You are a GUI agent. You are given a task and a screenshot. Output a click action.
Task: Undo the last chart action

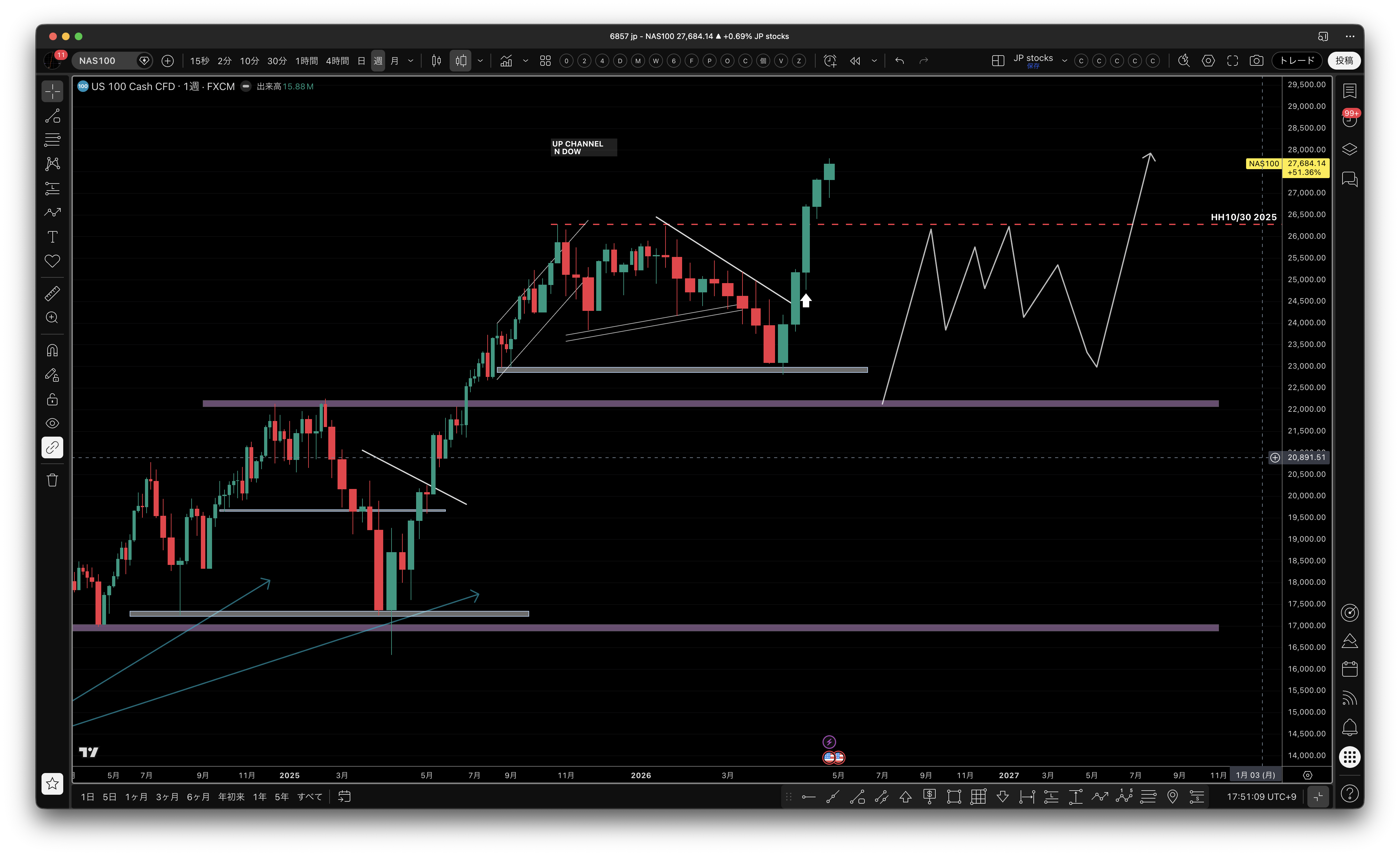point(900,61)
